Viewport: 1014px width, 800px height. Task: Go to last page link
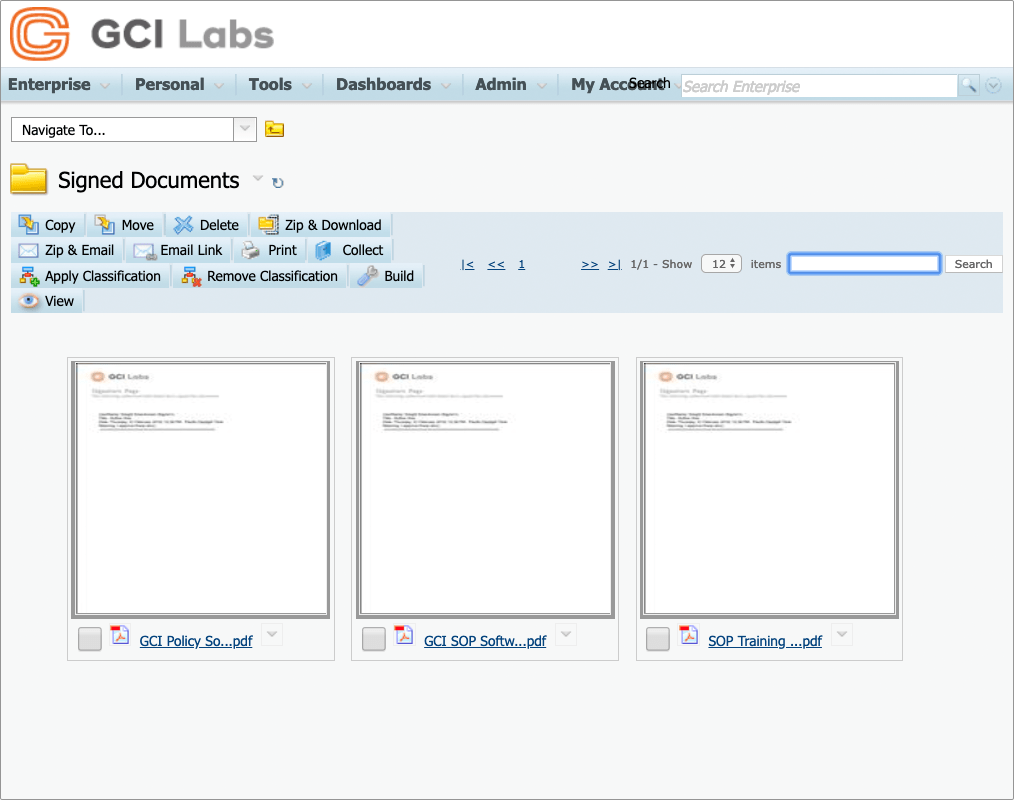coord(614,264)
